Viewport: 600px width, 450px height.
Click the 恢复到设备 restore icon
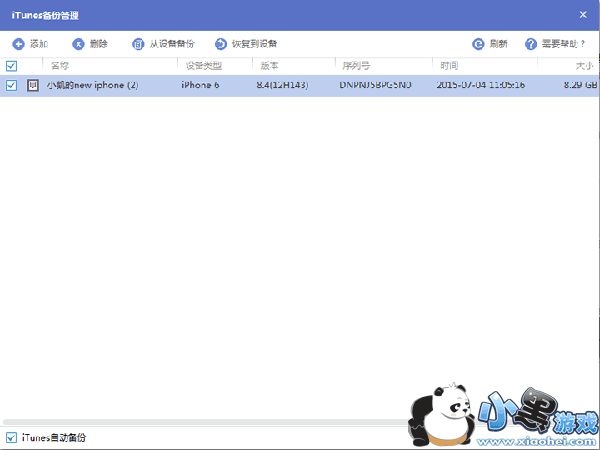click(x=221, y=44)
